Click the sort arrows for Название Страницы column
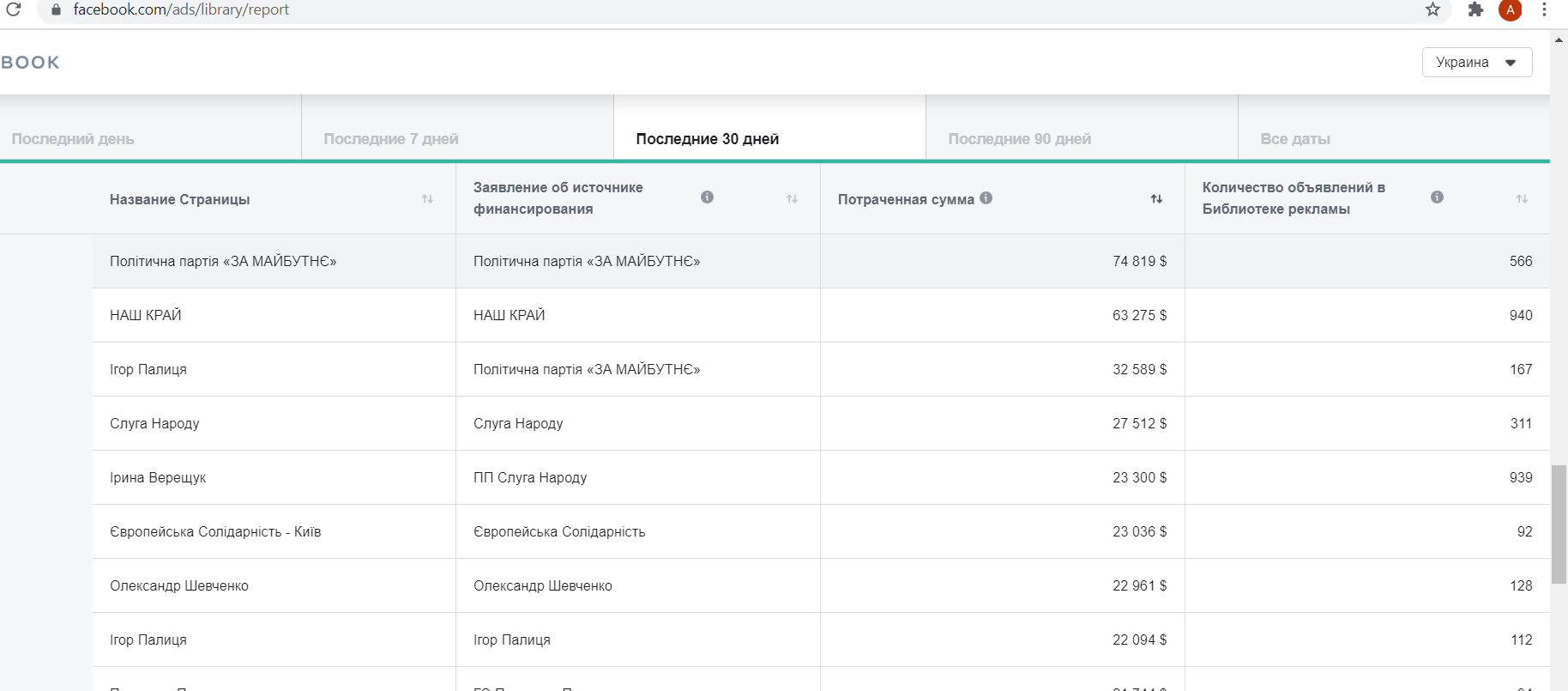Screen dimensions: 1568x691 tap(427, 199)
